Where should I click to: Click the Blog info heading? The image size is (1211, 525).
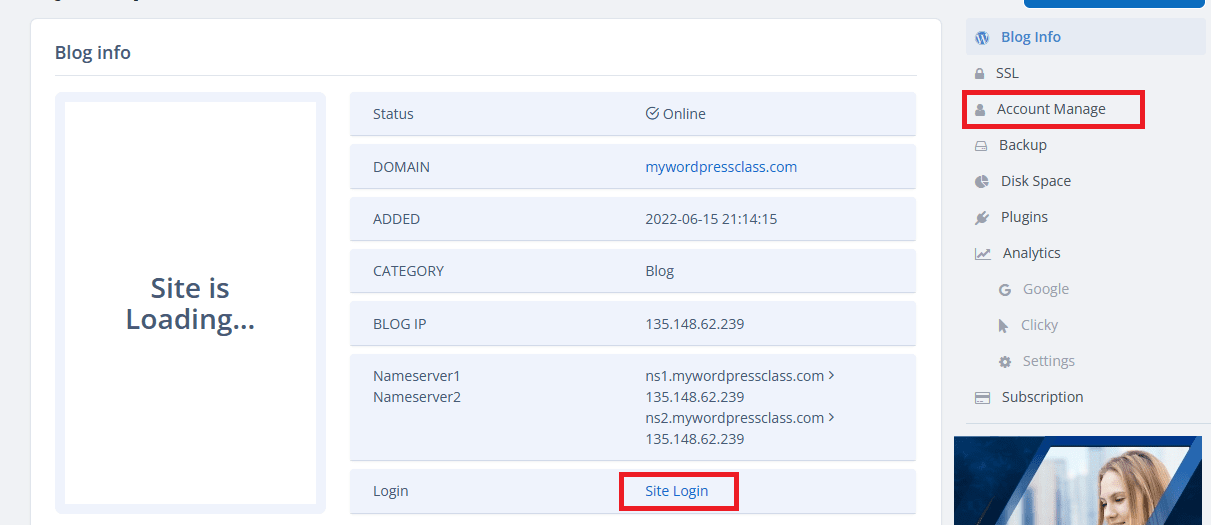[93, 52]
